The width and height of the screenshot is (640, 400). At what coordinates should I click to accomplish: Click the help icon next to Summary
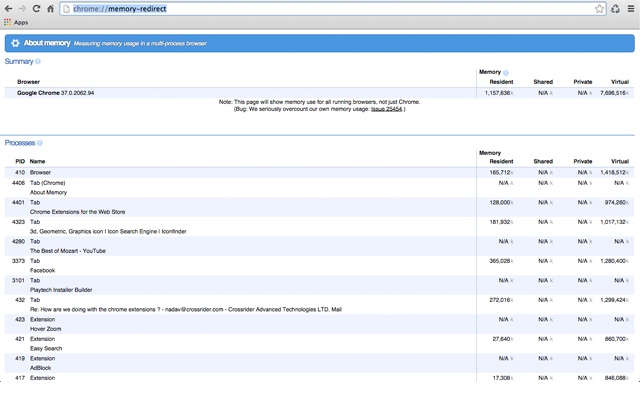38,62
